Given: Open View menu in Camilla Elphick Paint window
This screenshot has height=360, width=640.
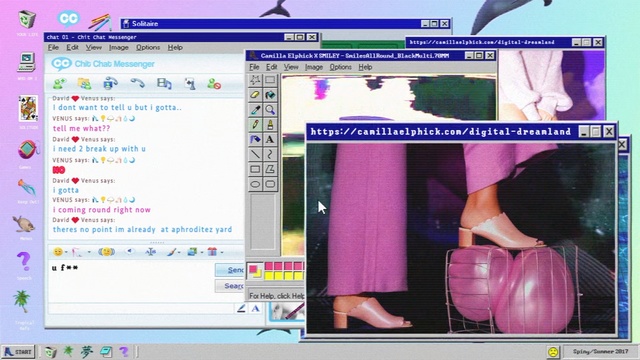Looking at the screenshot, I should (x=291, y=67).
